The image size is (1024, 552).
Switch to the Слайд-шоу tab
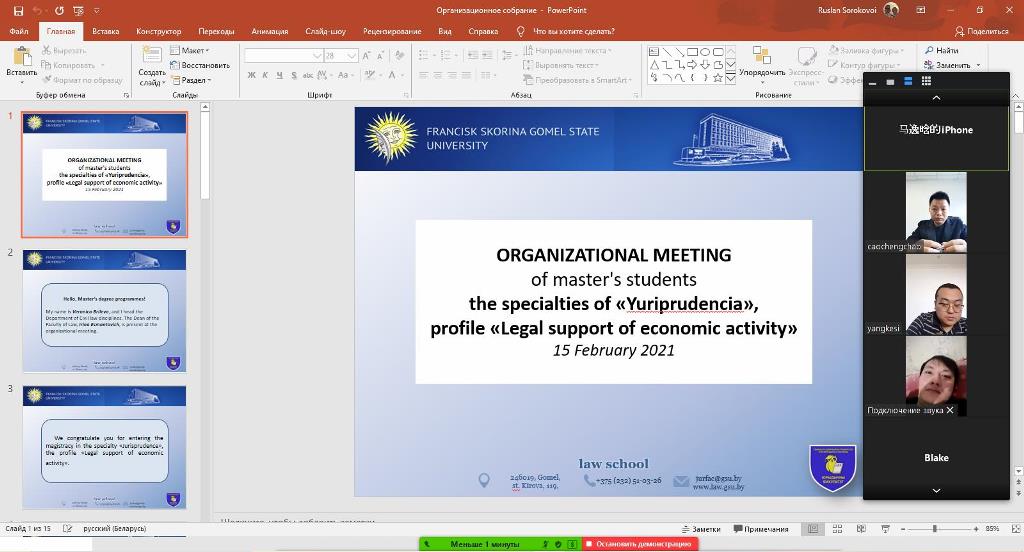pos(325,31)
